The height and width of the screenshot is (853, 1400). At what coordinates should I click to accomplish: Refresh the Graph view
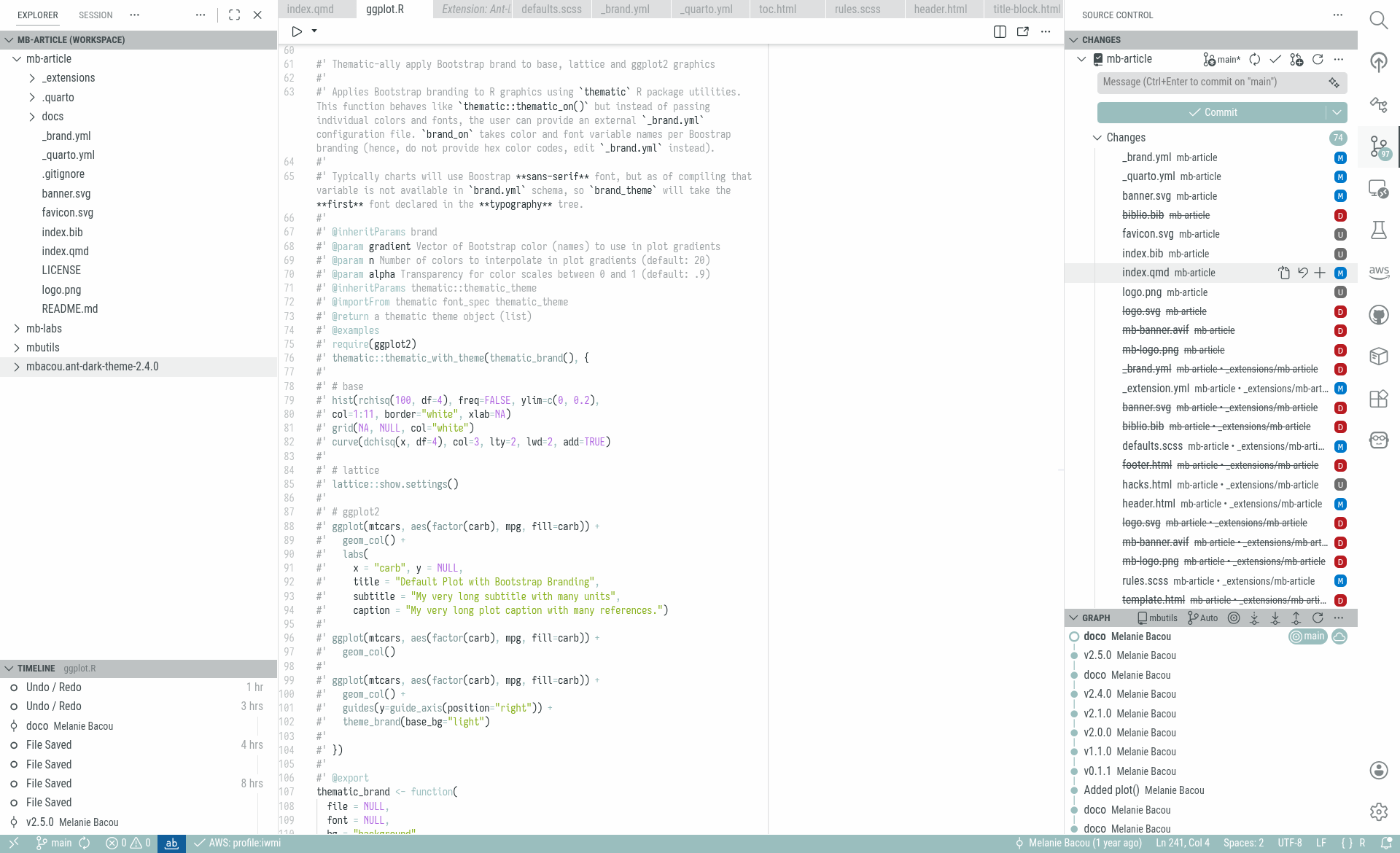(x=1318, y=618)
